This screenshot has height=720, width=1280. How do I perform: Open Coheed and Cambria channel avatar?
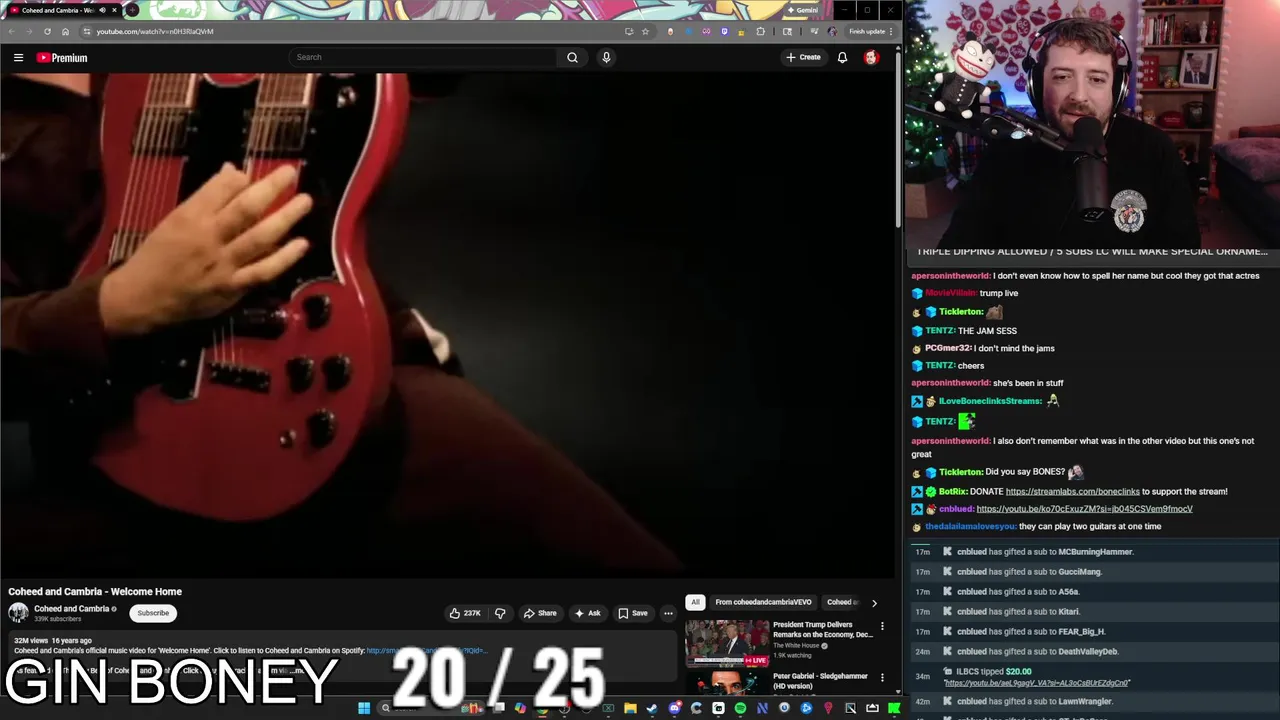point(18,612)
